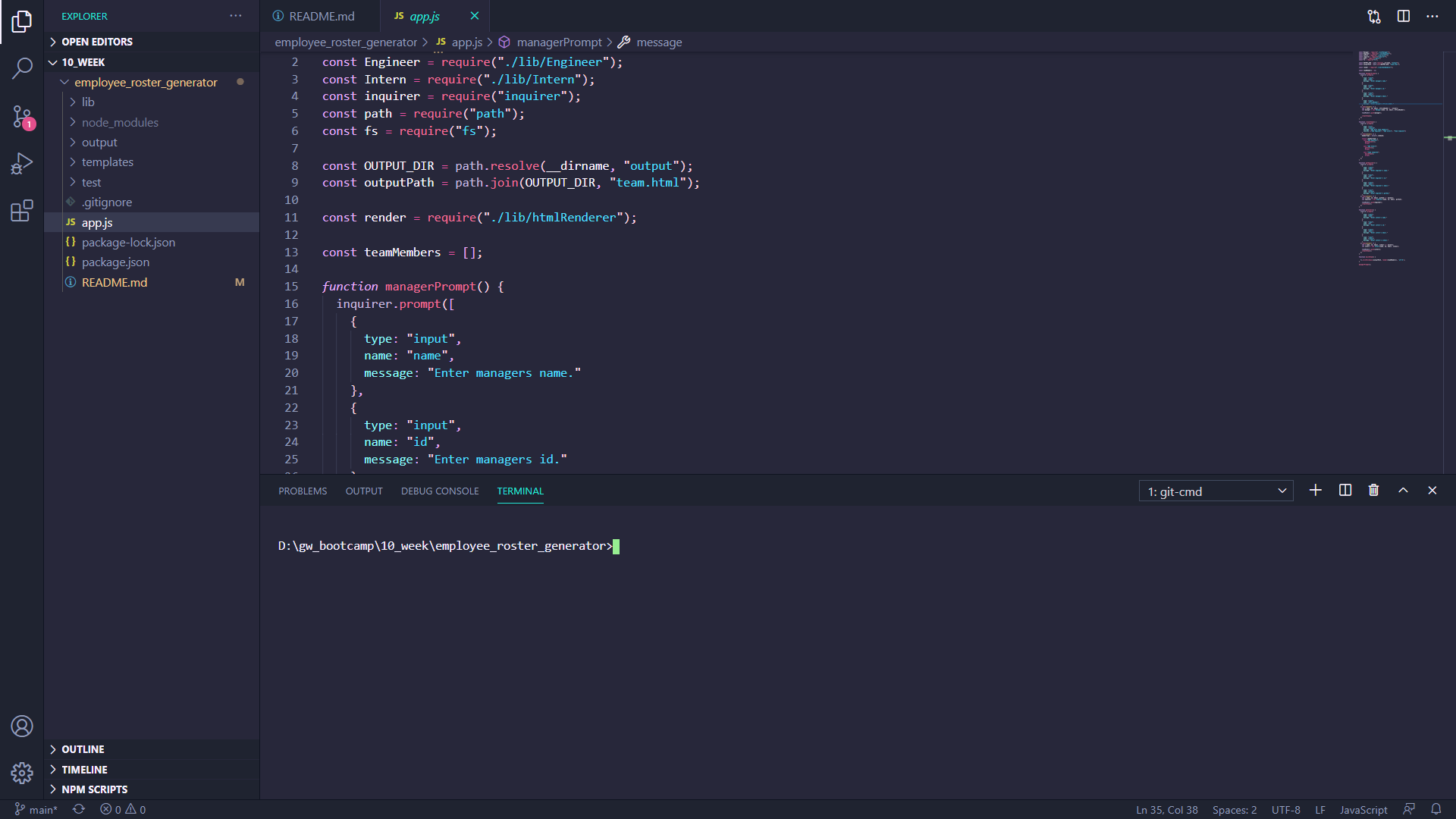Kill the terminal with the trash icon

click(1373, 490)
